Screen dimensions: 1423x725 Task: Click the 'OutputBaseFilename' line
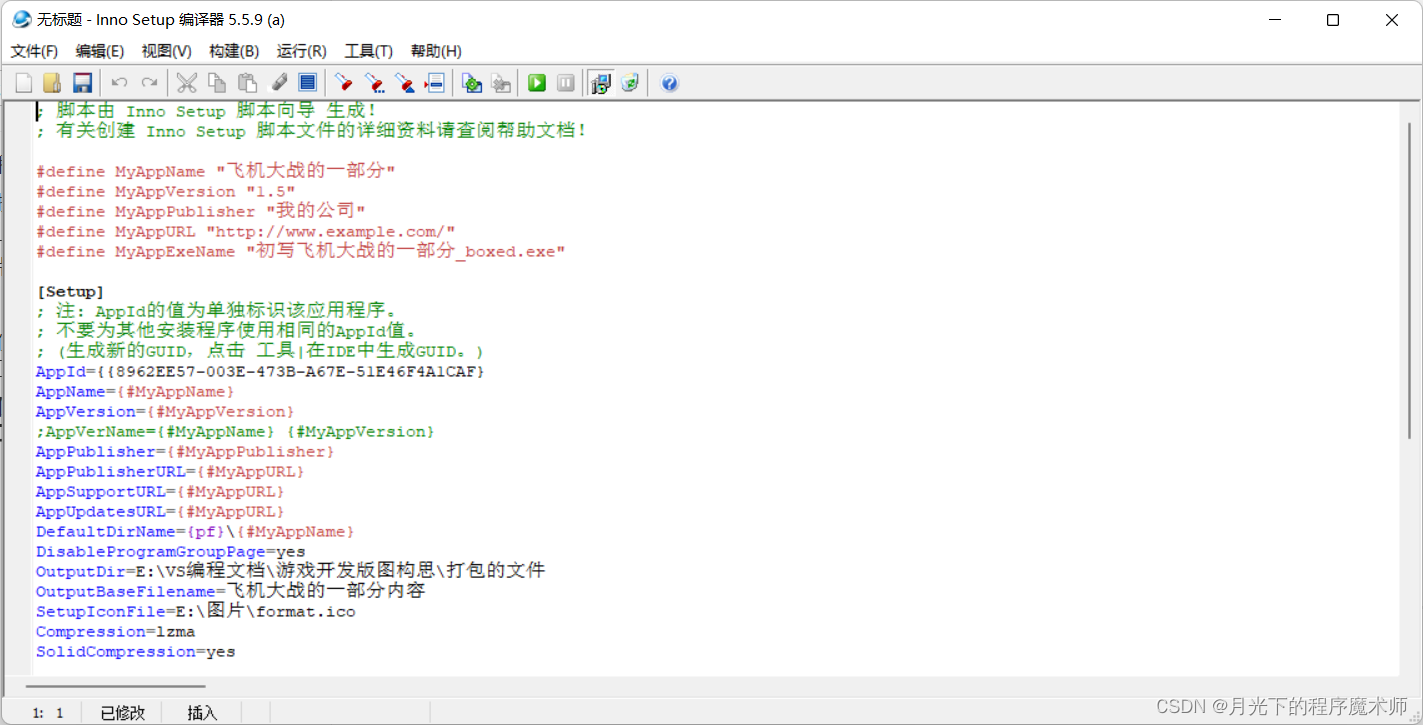231,591
